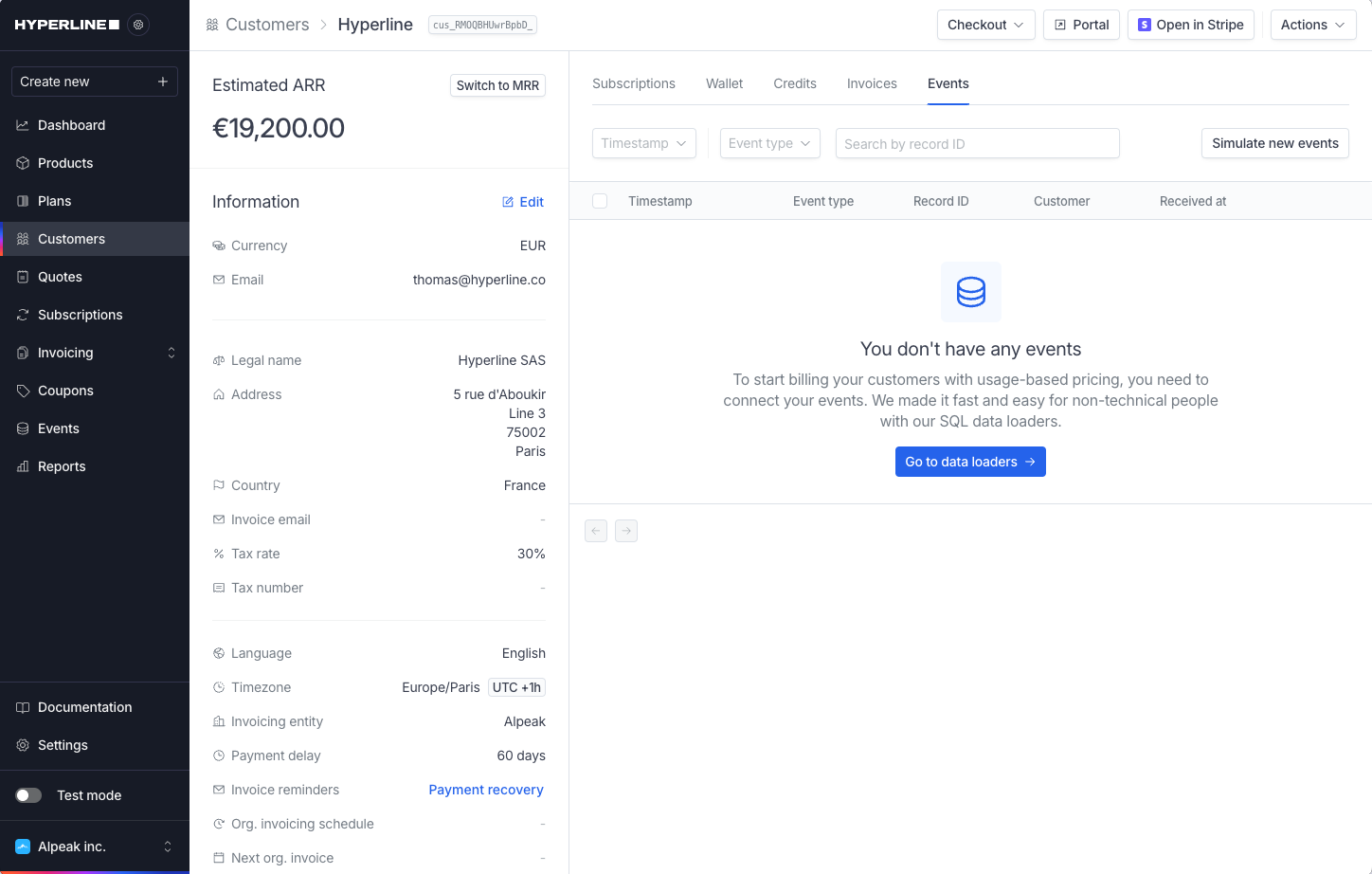
Task: Click the thomas@hyperline.co email value
Action: [479, 280]
